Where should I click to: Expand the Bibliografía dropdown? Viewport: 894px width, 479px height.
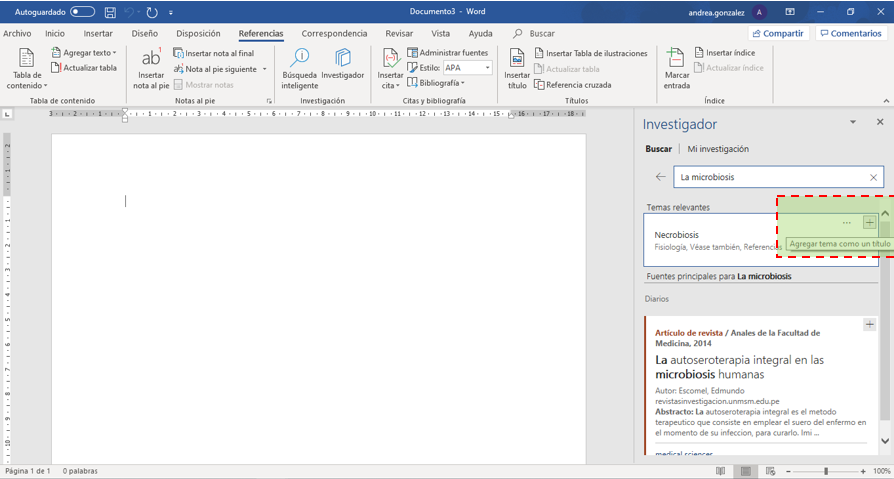click(436, 83)
